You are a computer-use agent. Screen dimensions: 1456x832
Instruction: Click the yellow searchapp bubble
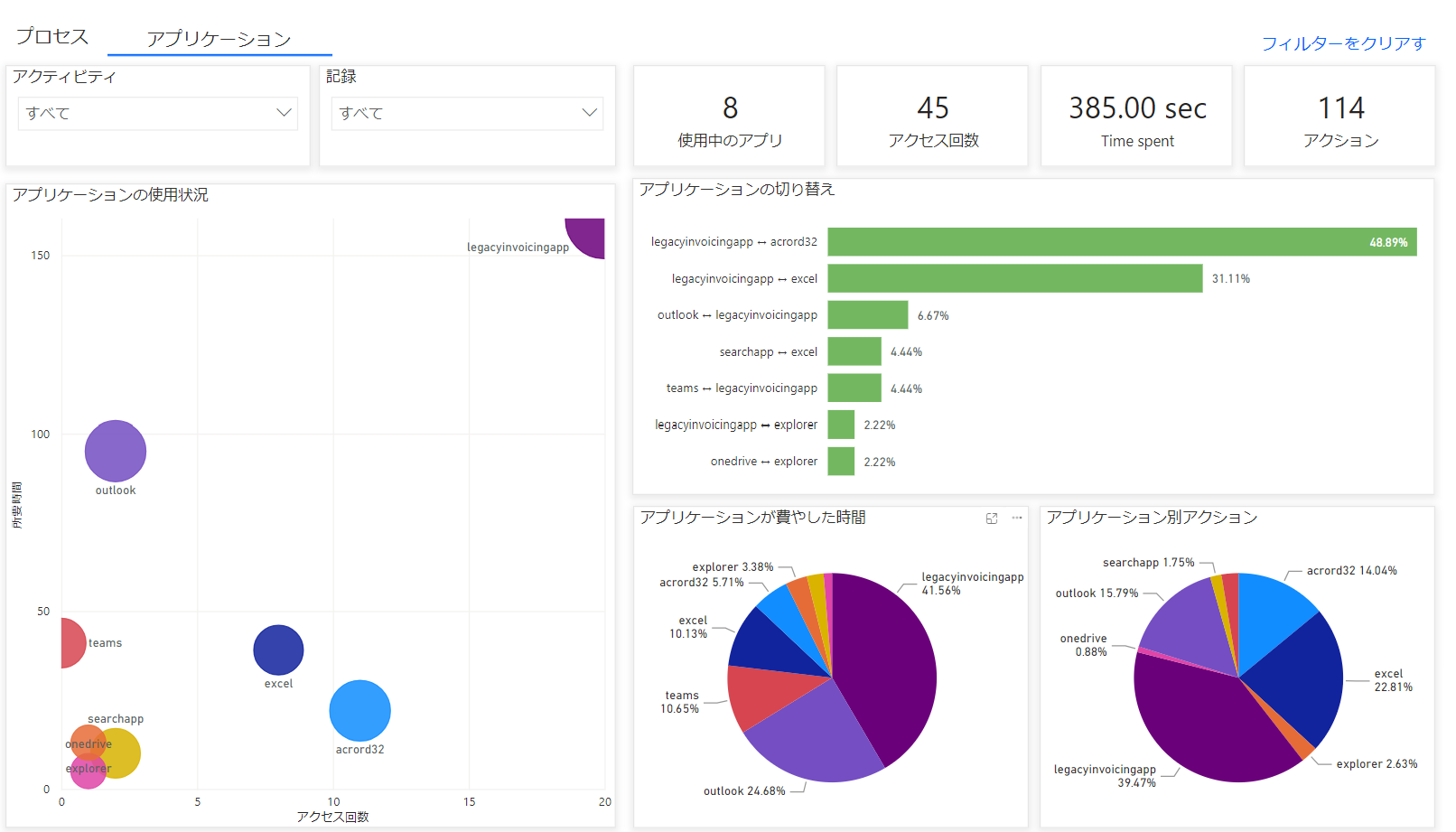(x=125, y=753)
